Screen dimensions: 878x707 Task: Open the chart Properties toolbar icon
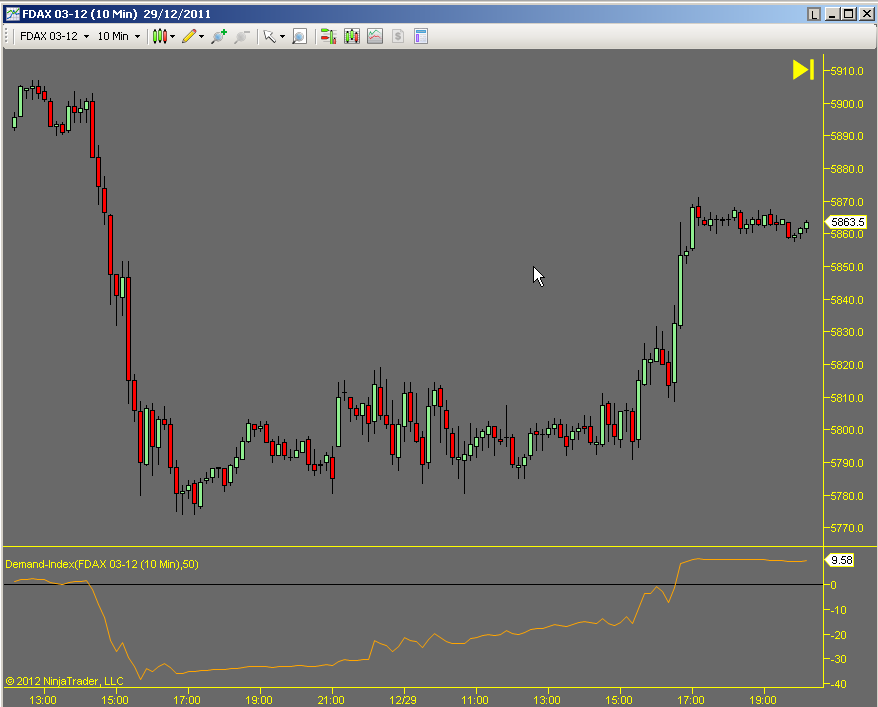[x=421, y=36]
